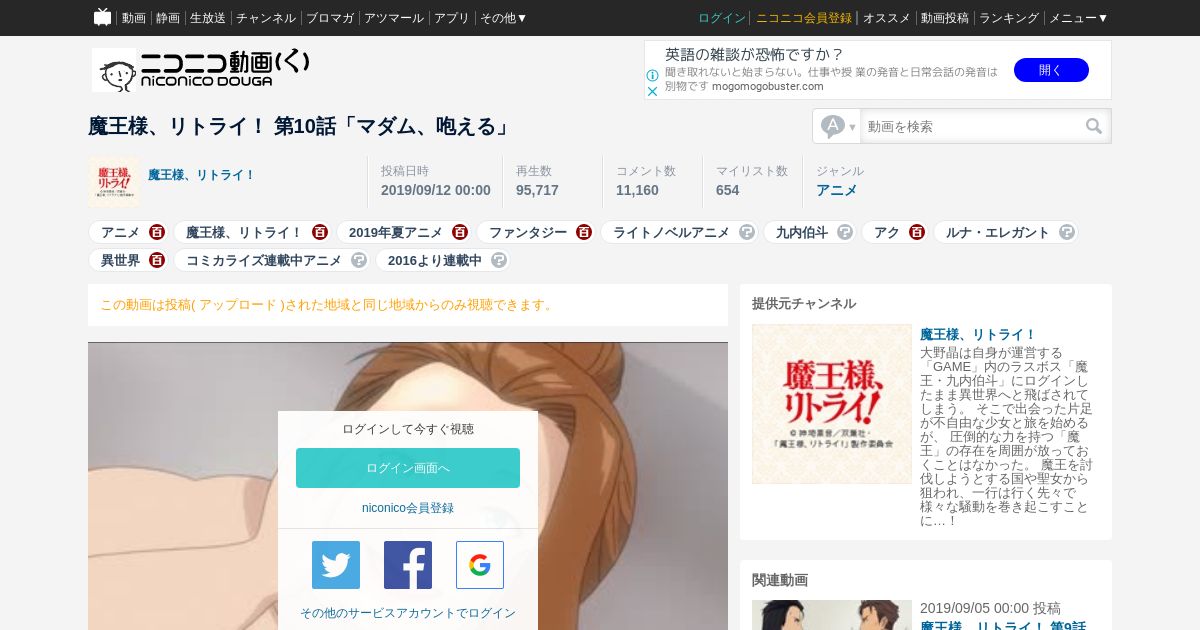Log in with the Twitter icon

336,565
